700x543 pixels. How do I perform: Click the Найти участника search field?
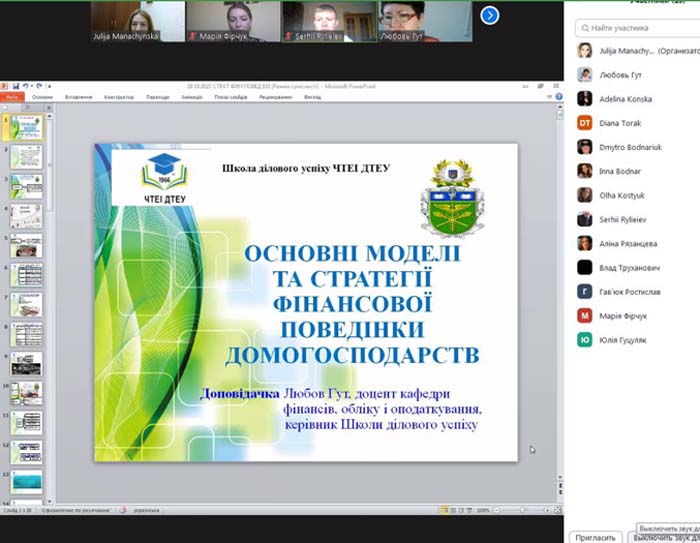tap(638, 28)
